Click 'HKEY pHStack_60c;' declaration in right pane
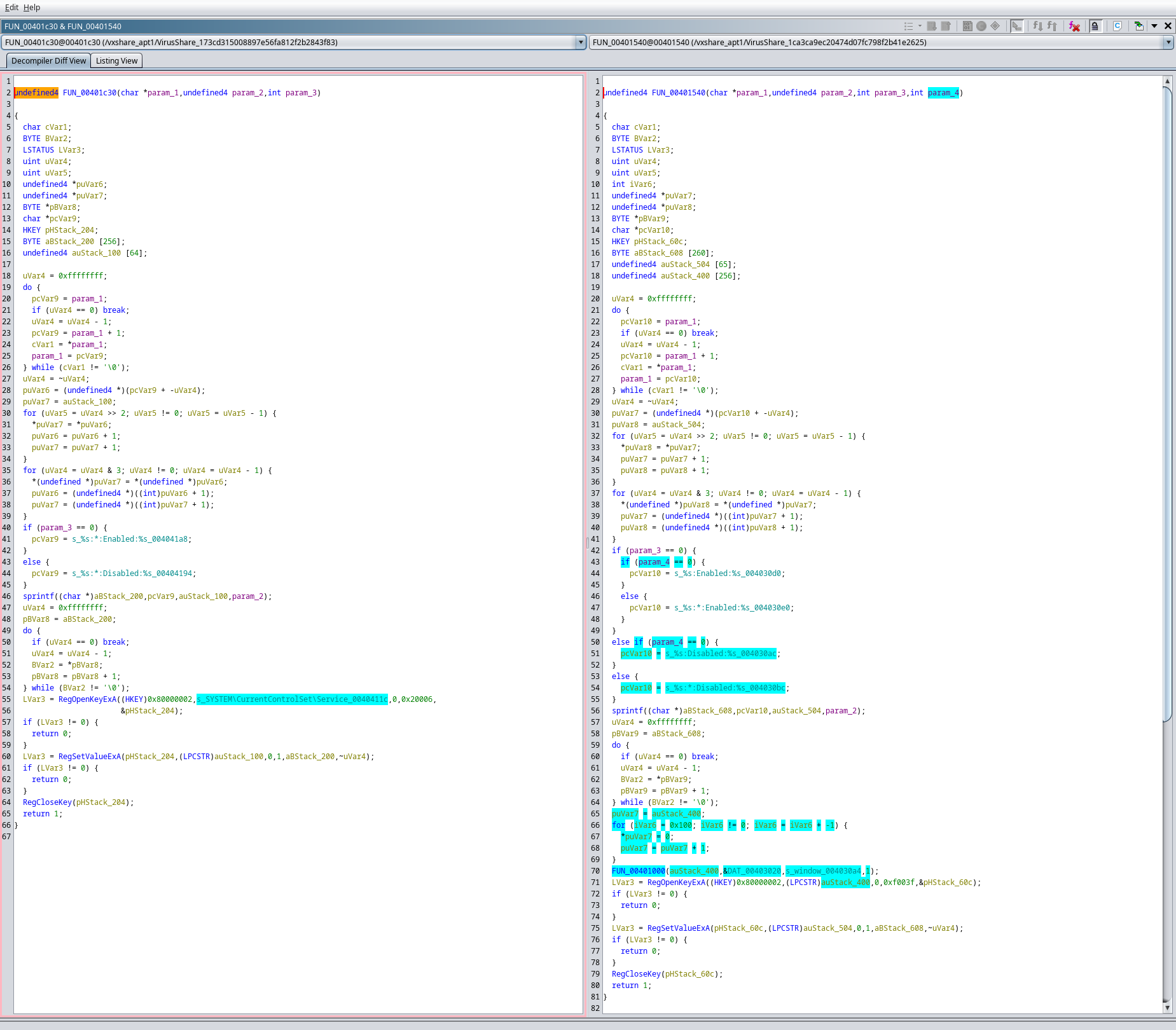 coord(649,242)
